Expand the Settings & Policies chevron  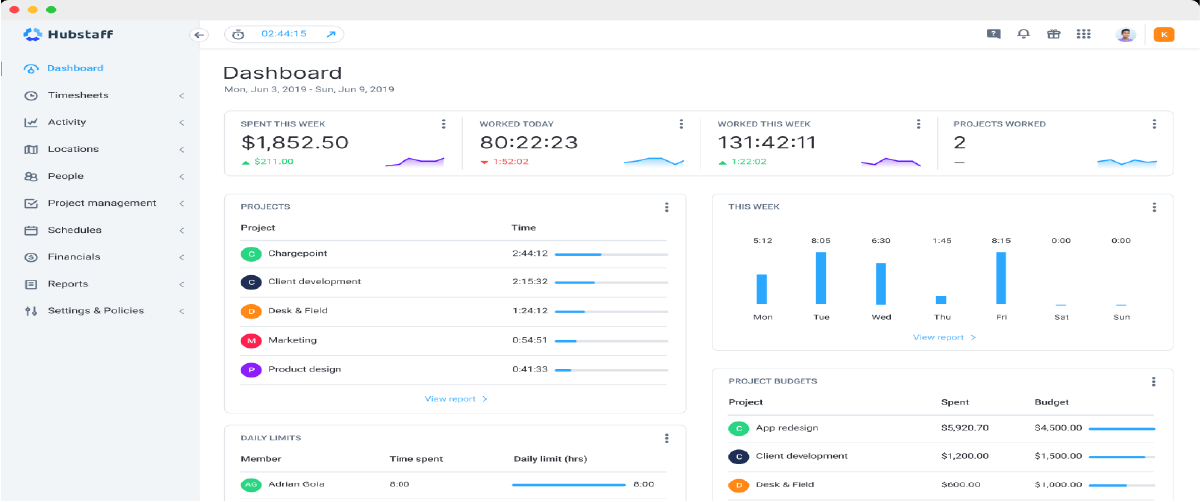pyautogui.click(x=182, y=312)
